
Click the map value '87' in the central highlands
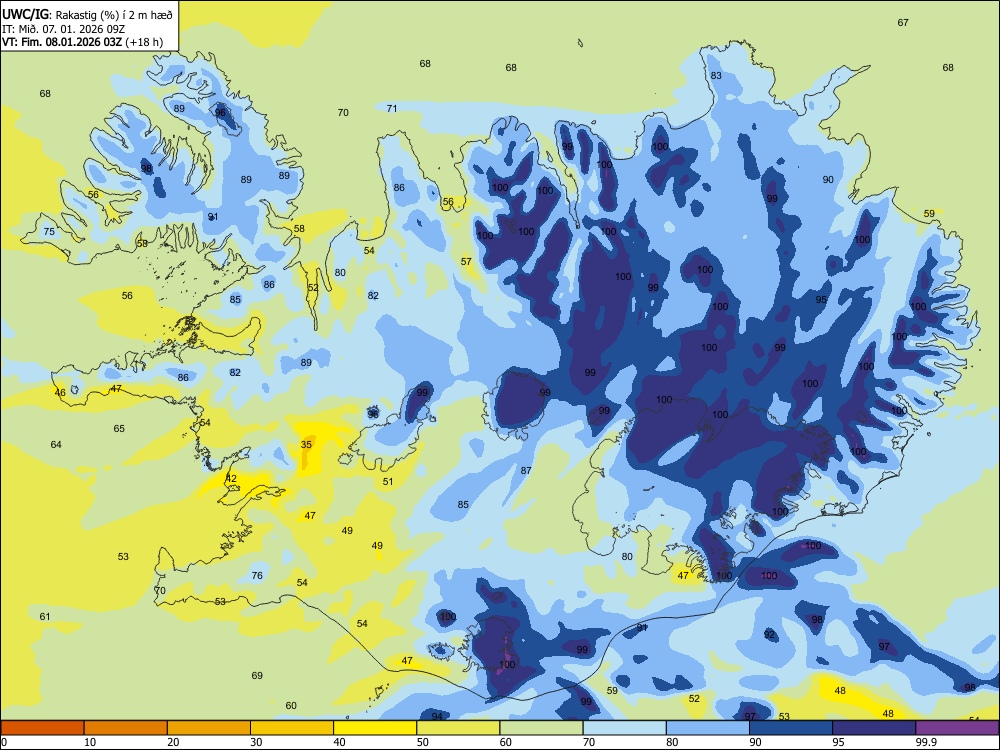(x=526, y=471)
